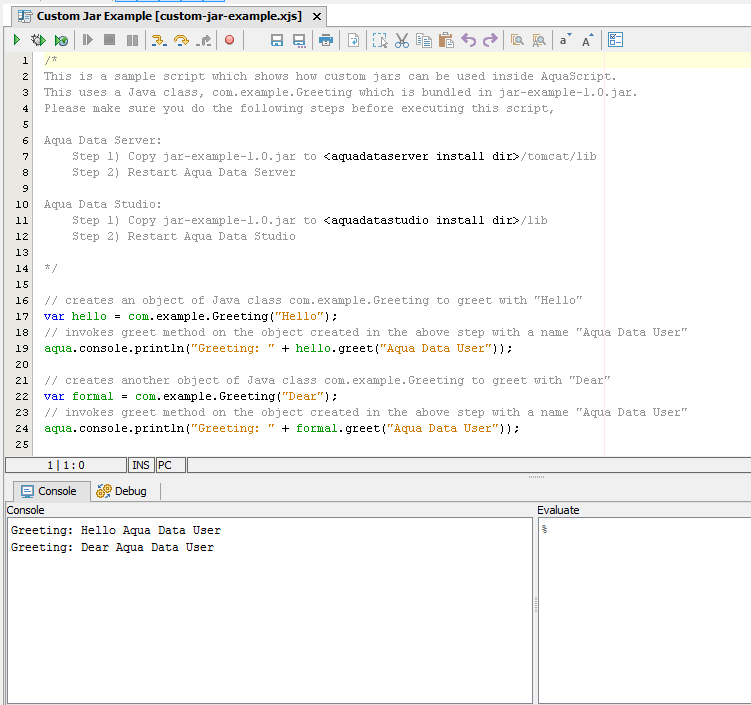Screen dimensions: 751x705
Task: Click the Print icon
Action: coord(326,40)
